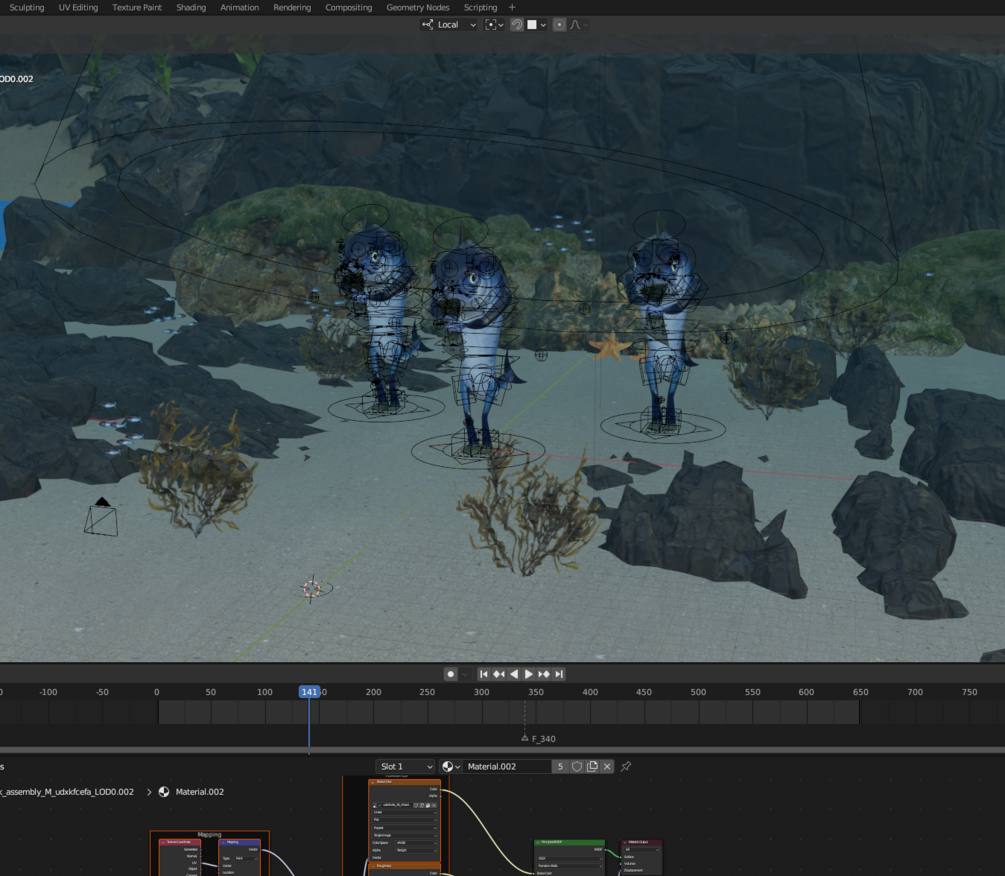The width and height of the screenshot is (1005, 876).
Task: Switch to Geometry Nodes workspace
Action: 417,8
